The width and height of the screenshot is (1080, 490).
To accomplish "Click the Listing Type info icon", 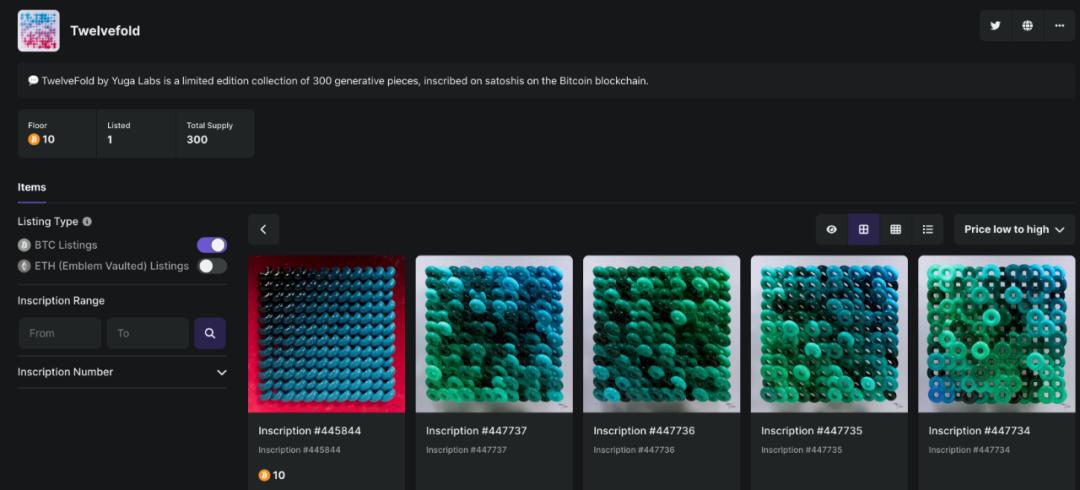I will click(87, 222).
